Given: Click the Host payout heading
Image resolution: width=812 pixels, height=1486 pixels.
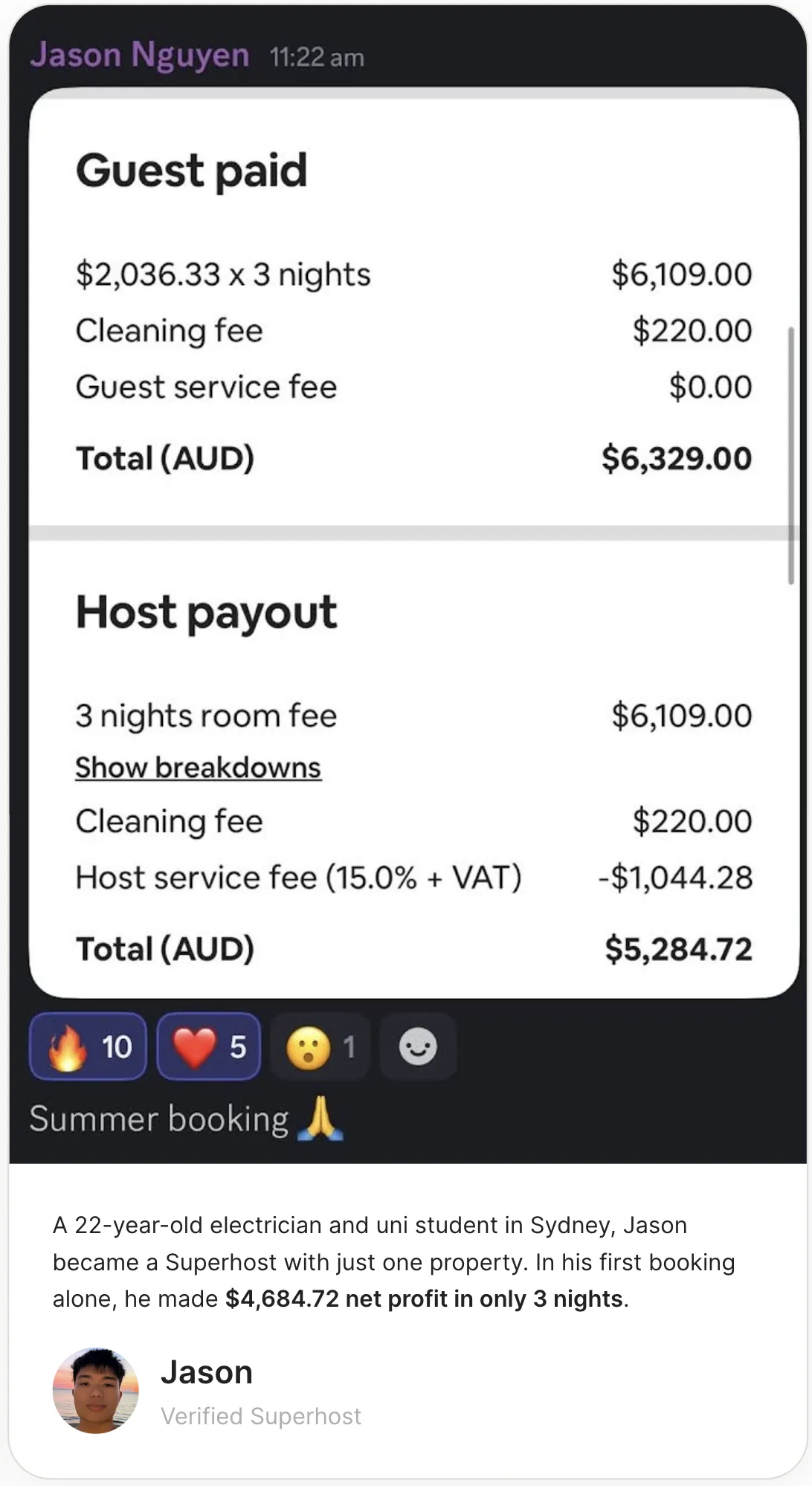Looking at the screenshot, I should point(206,612).
